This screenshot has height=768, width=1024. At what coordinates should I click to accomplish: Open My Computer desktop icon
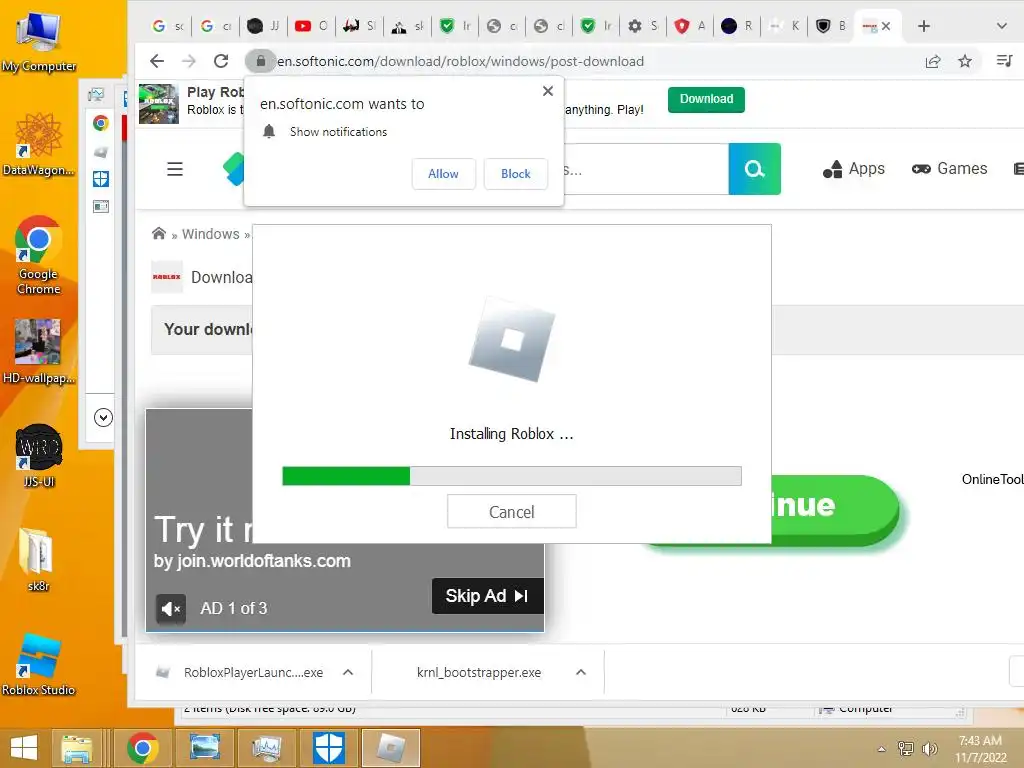[39, 42]
